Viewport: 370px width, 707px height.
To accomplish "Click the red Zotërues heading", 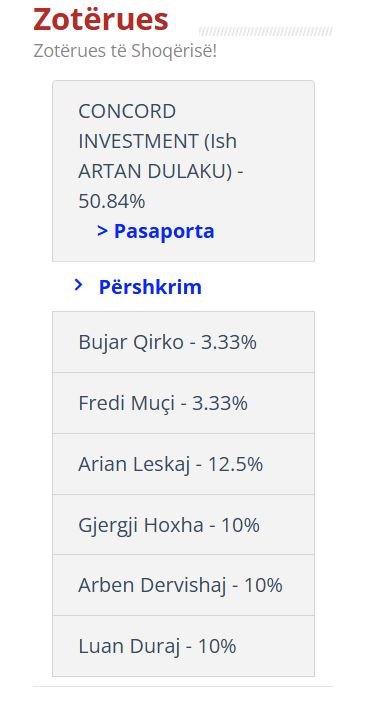I will click(x=101, y=19).
